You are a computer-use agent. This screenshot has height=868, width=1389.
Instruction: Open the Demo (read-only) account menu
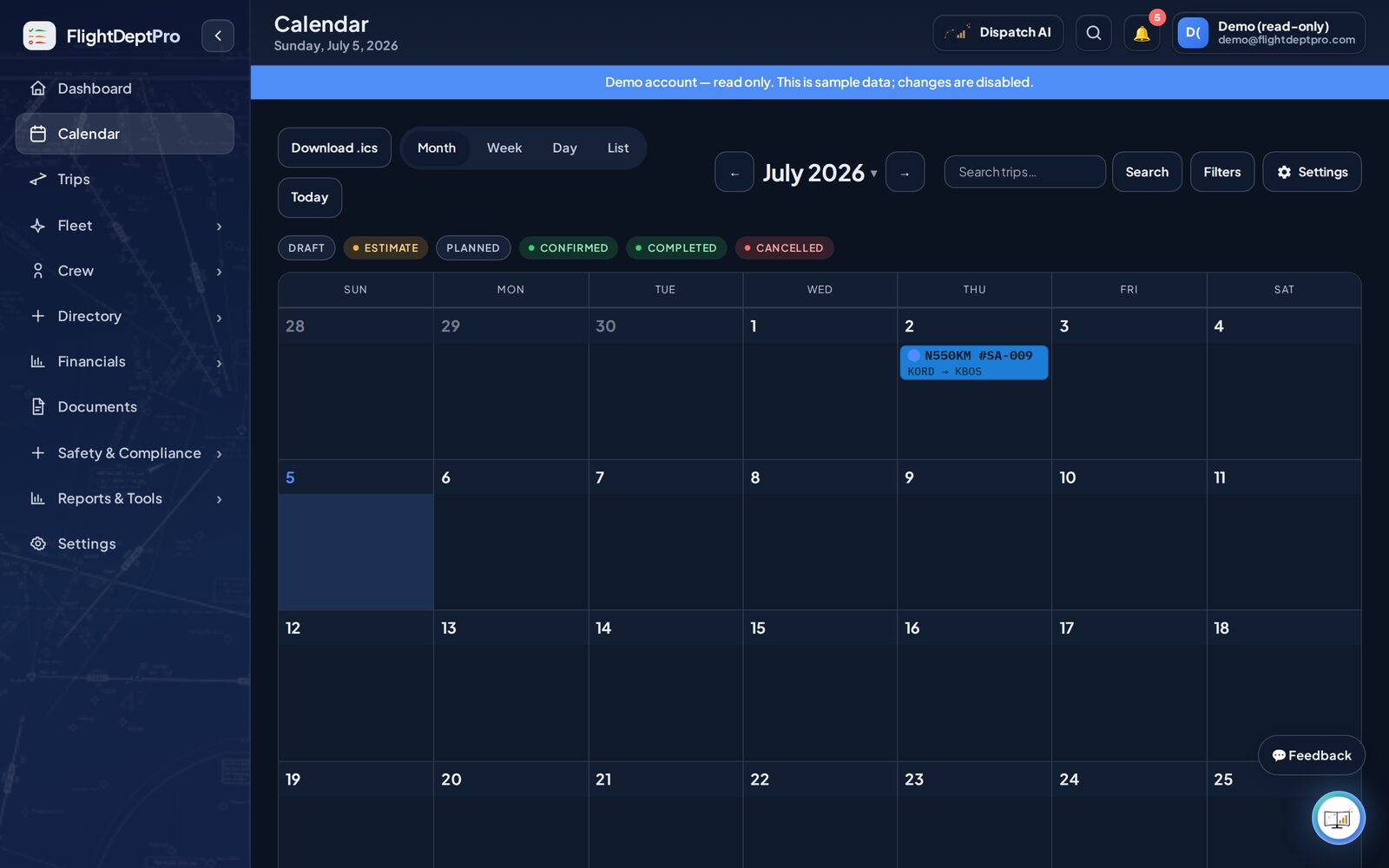1268,33
